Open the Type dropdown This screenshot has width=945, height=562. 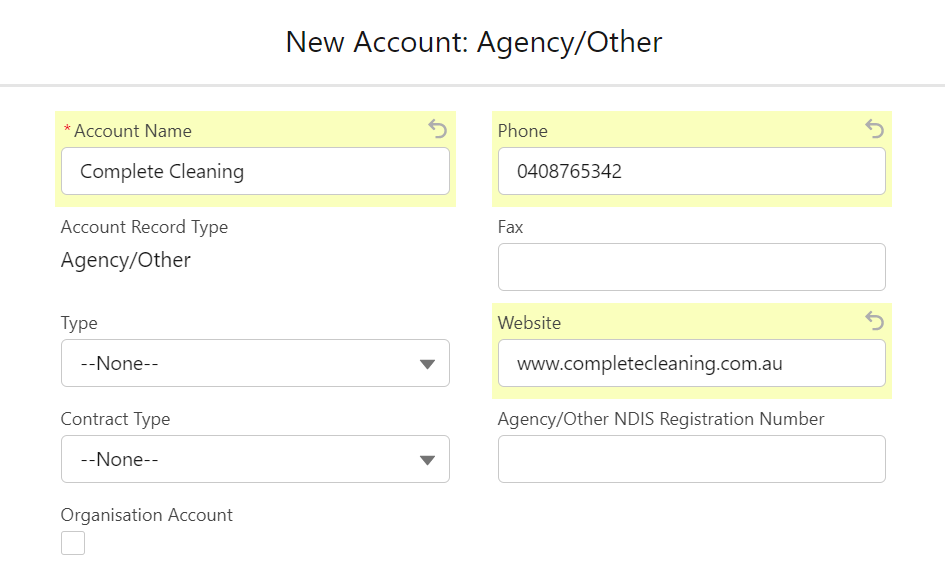pos(255,363)
